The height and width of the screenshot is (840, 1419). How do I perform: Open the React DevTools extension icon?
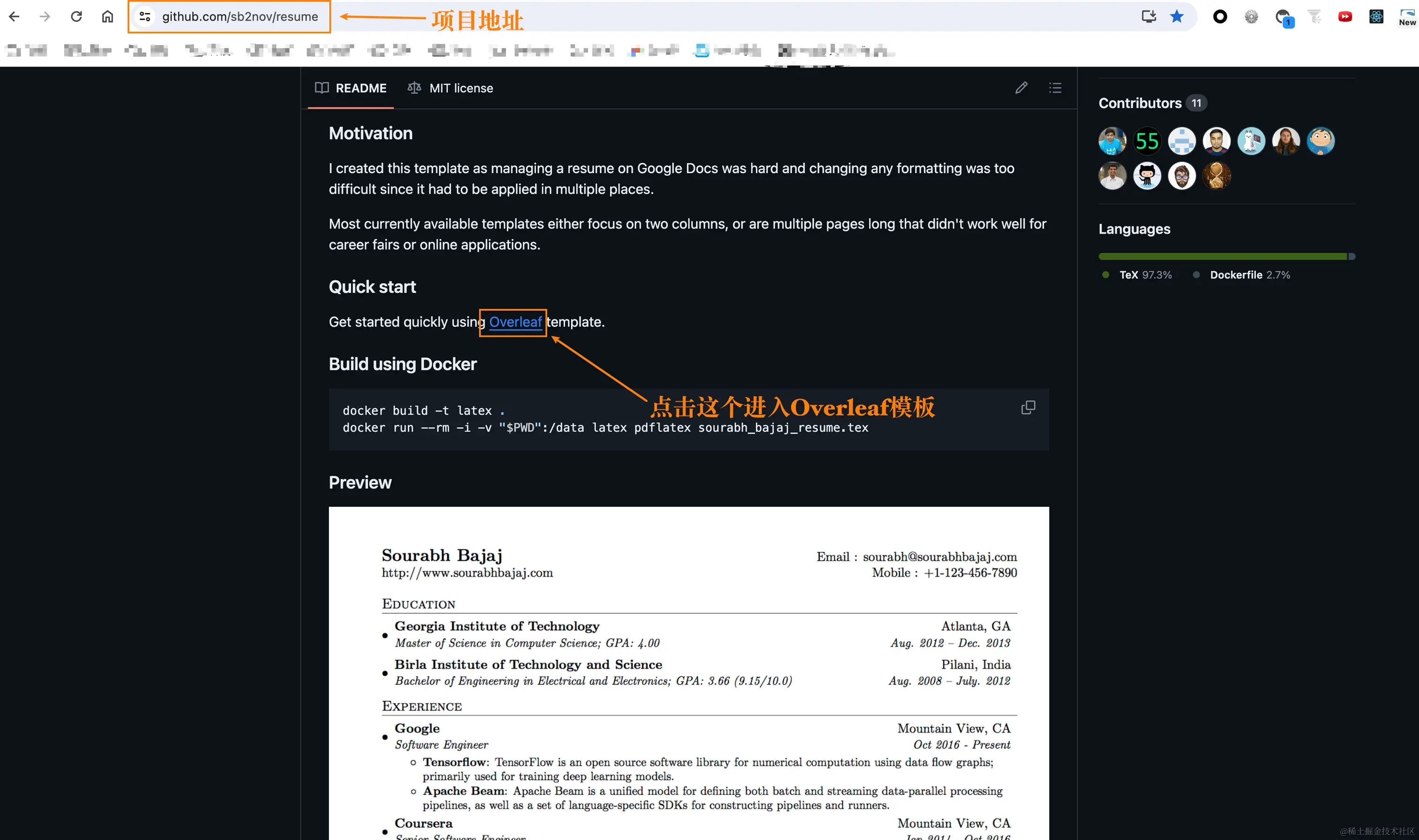1376,16
